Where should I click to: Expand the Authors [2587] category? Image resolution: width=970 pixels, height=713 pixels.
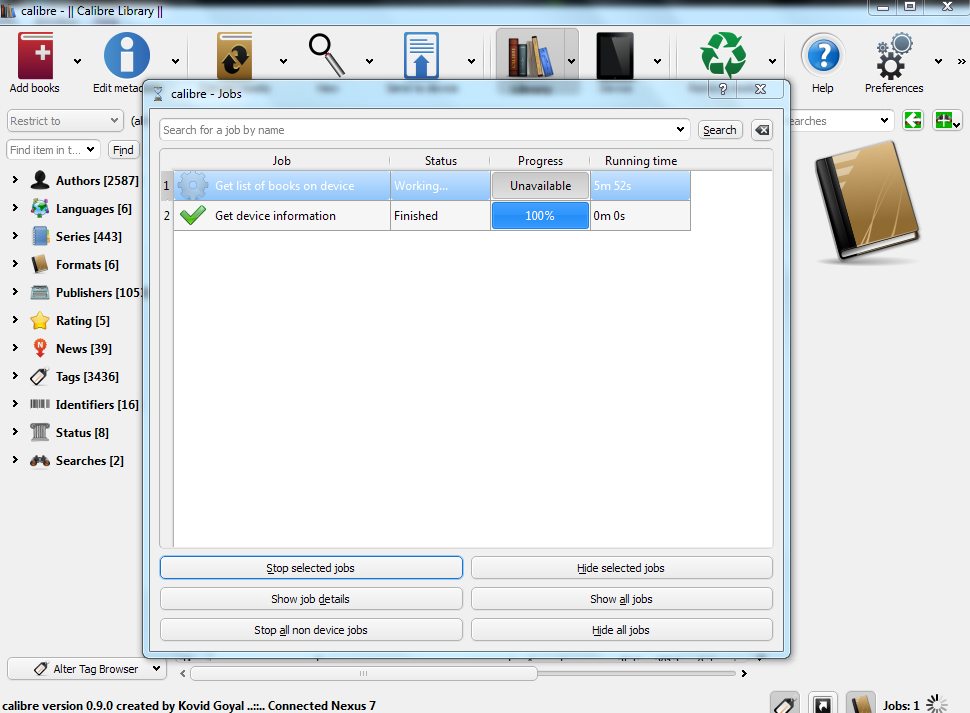pos(15,180)
